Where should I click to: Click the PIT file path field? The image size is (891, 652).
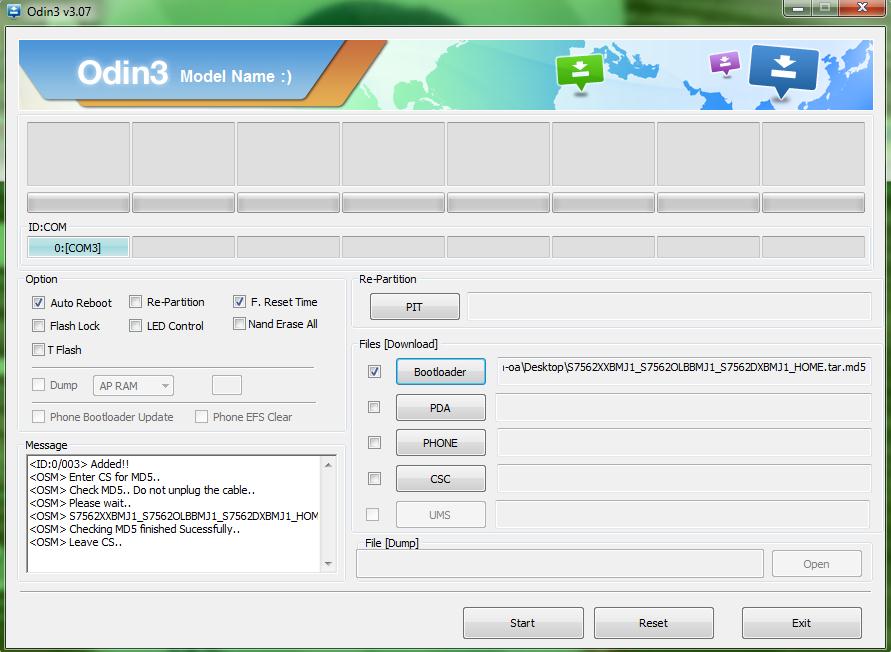[x=669, y=306]
